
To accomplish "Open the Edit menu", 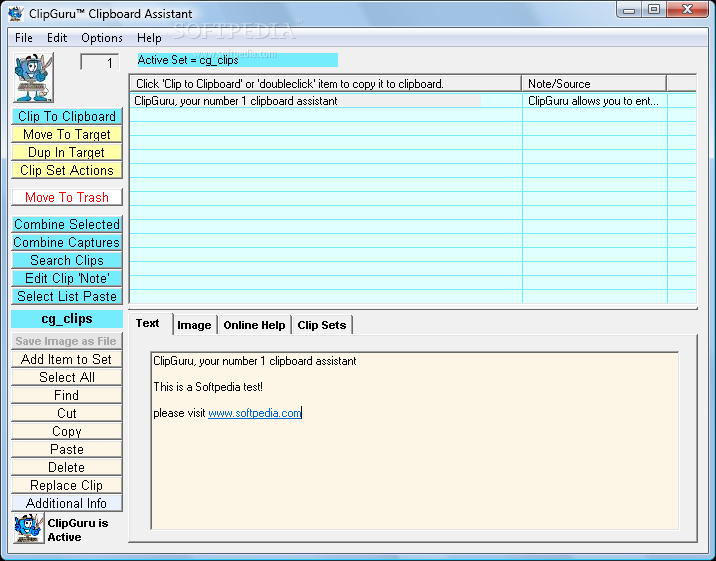I will (57, 38).
